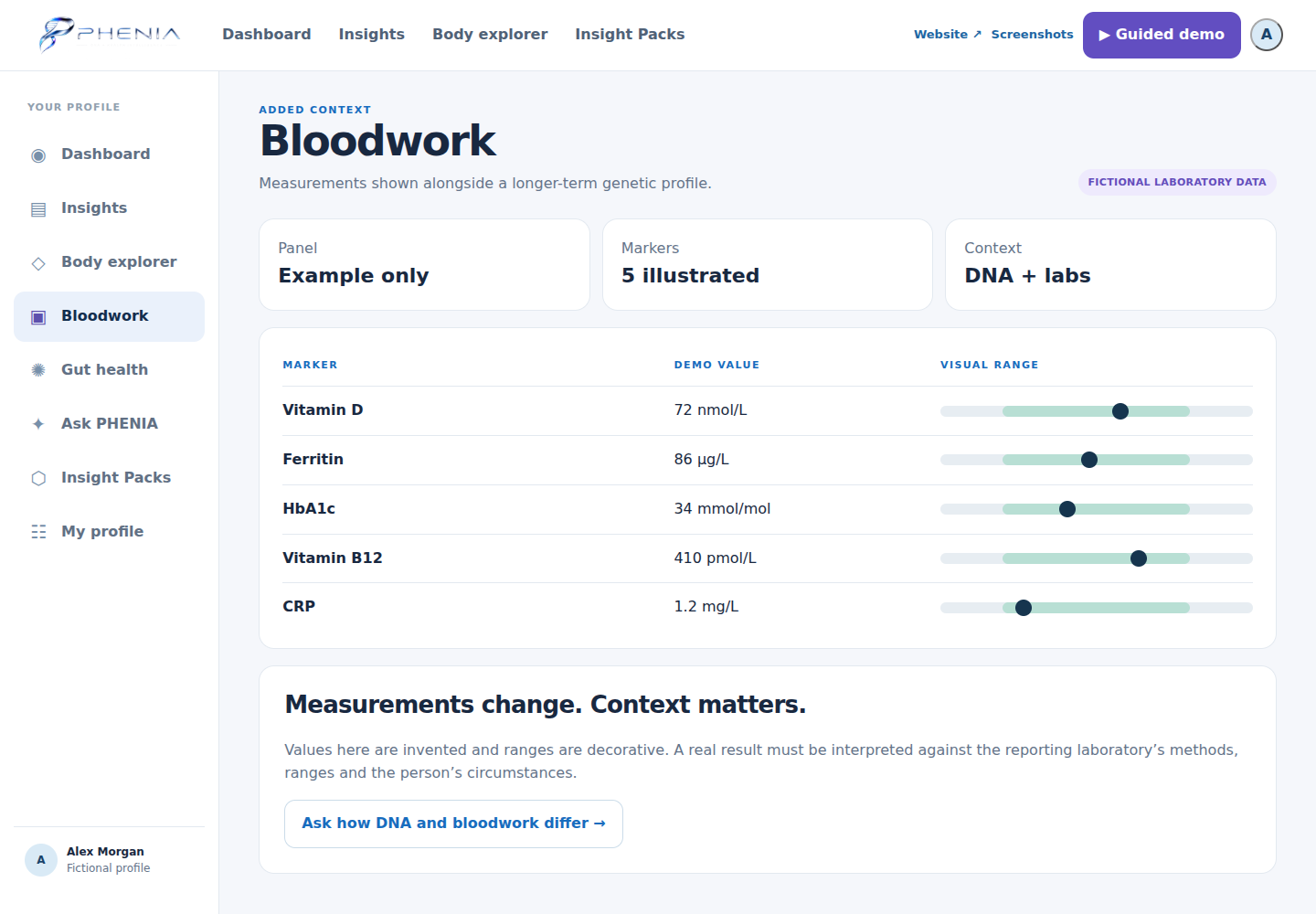The height and width of the screenshot is (914, 1316).
Task: Click the '34 mmol/mol' value
Action: click(x=723, y=508)
